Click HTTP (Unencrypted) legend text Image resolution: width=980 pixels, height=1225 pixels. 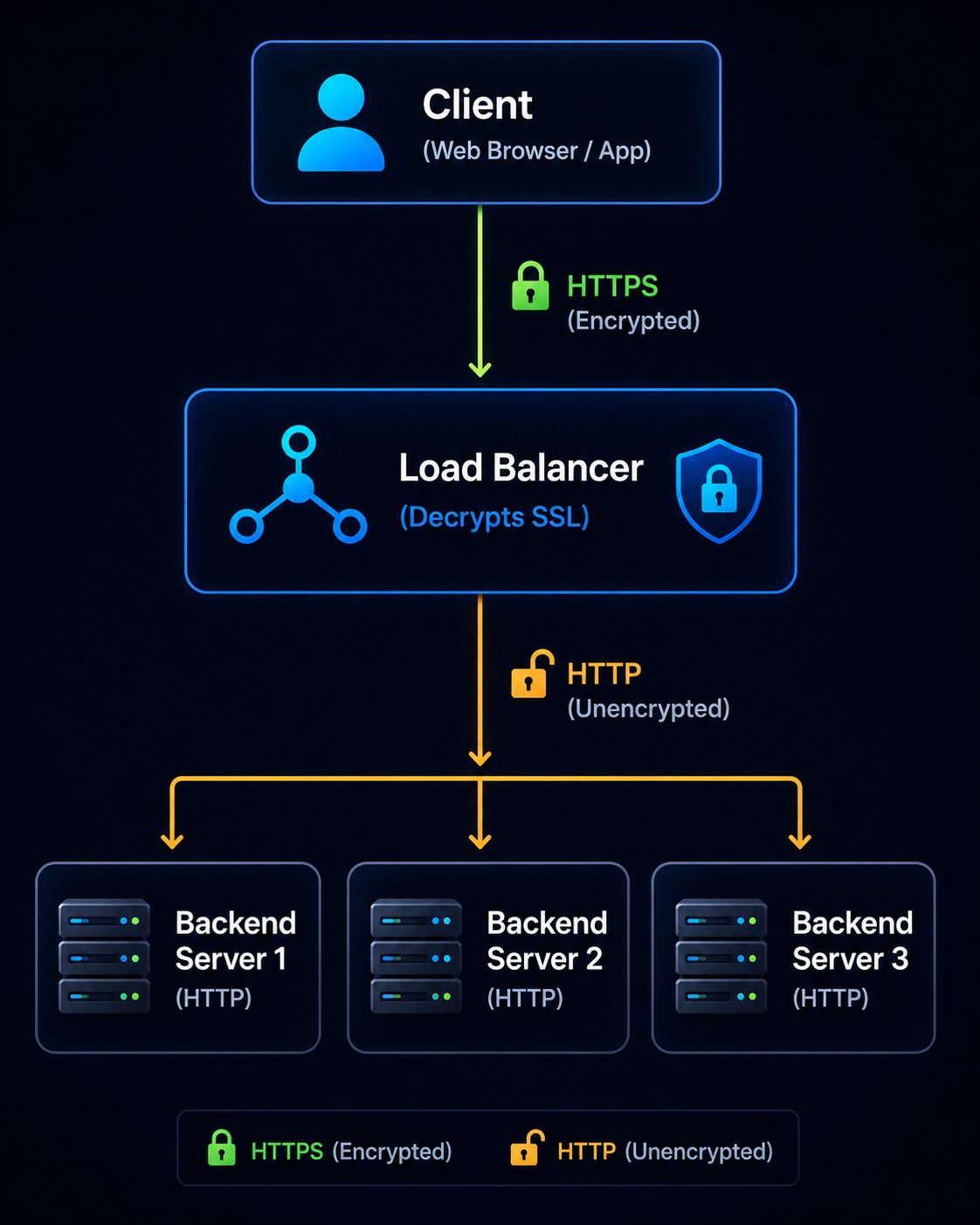tap(666, 1152)
